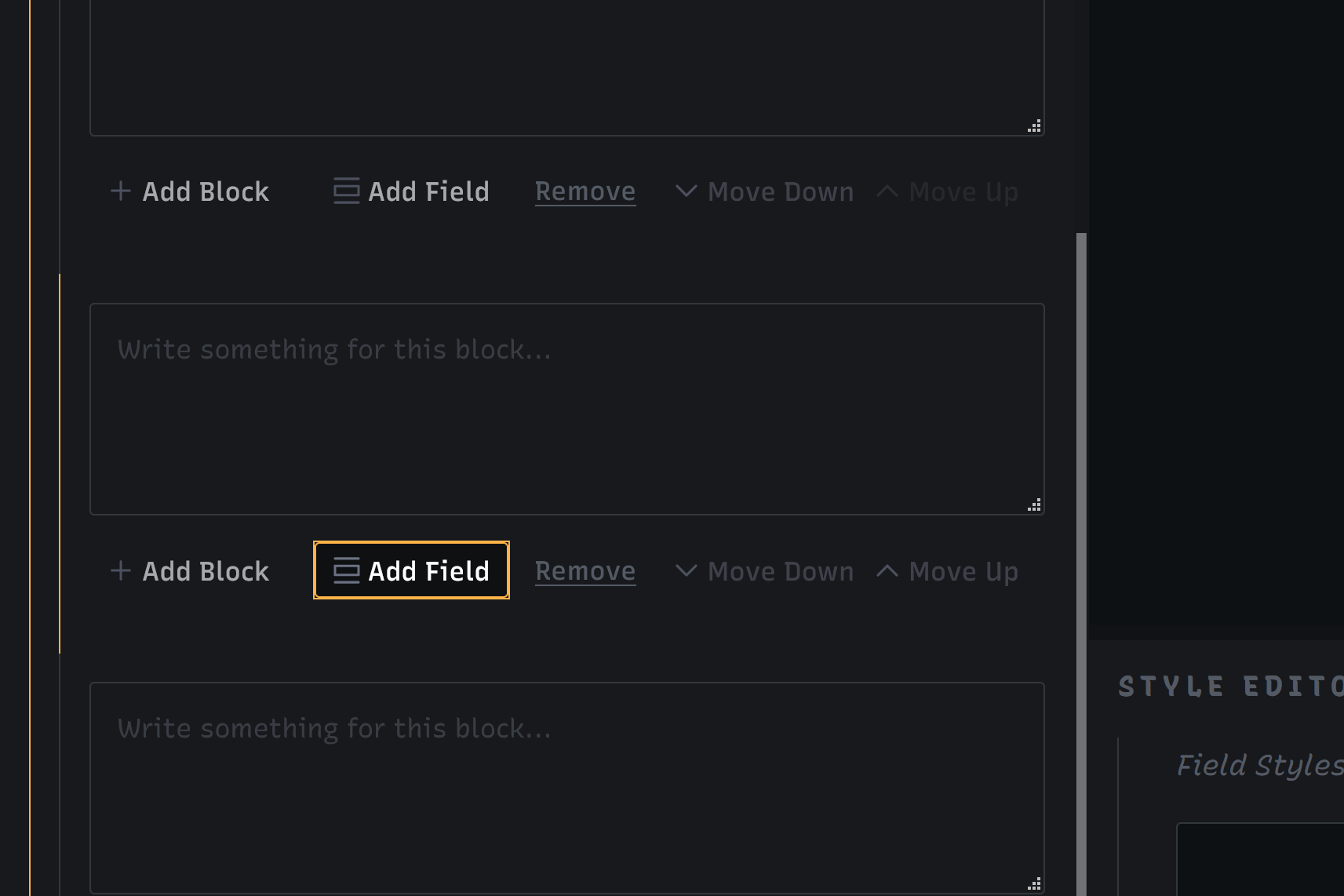This screenshot has width=1344, height=896.
Task: Click the Style Editor panel heading
Action: (x=1229, y=687)
